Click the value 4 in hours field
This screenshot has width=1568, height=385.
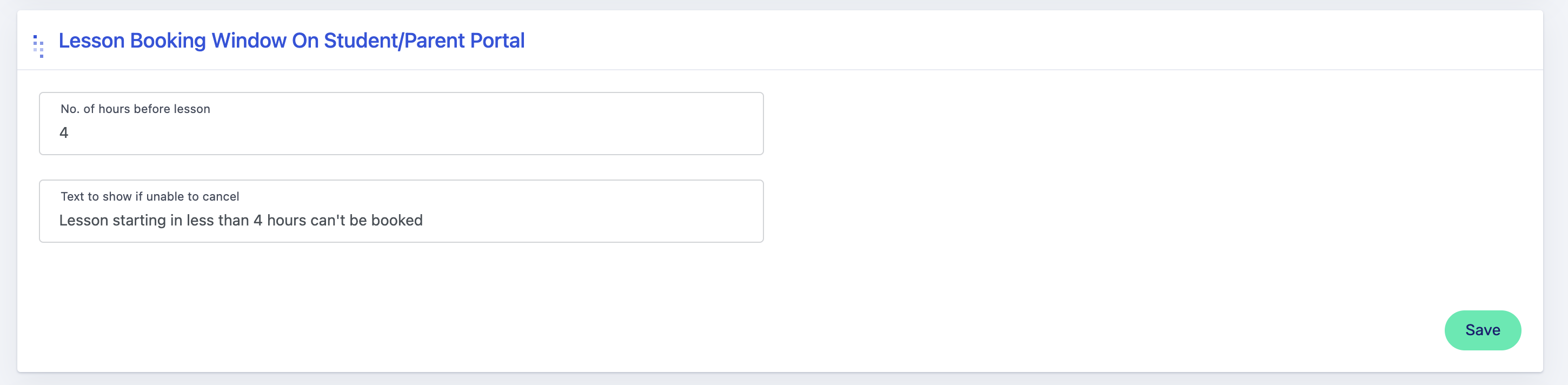(x=64, y=133)
